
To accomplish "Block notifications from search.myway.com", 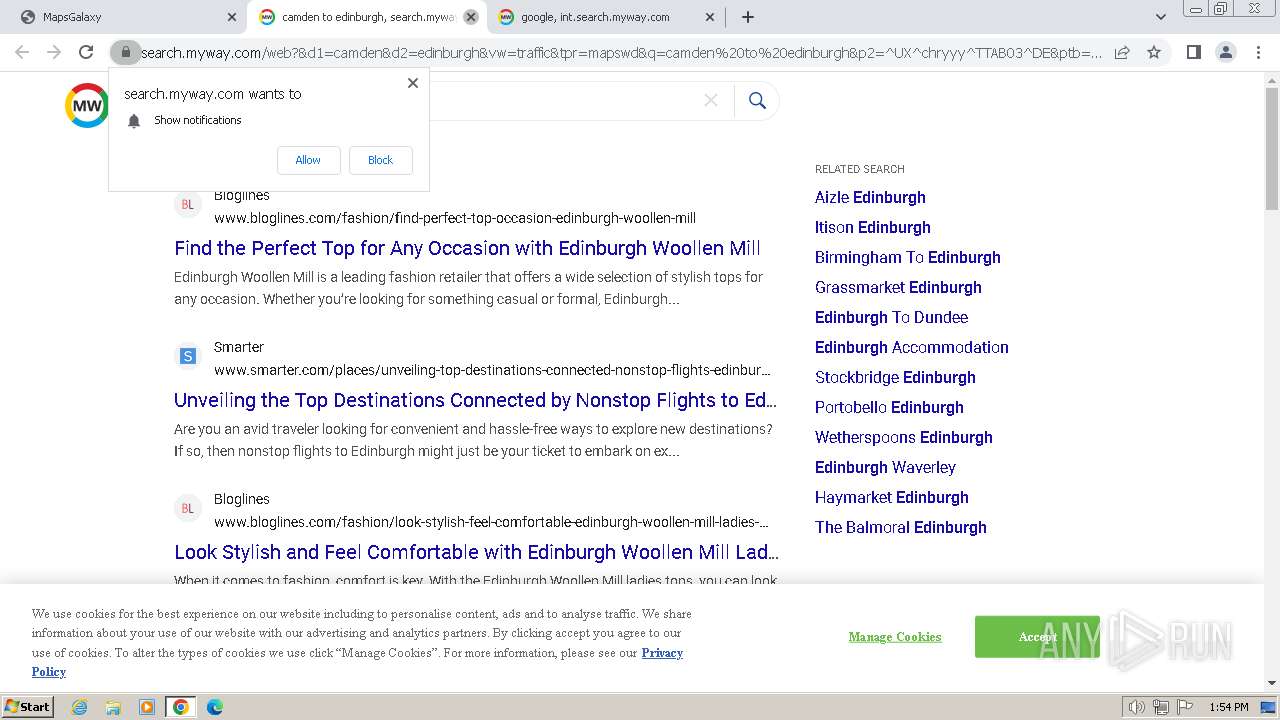I will (380, 160).
